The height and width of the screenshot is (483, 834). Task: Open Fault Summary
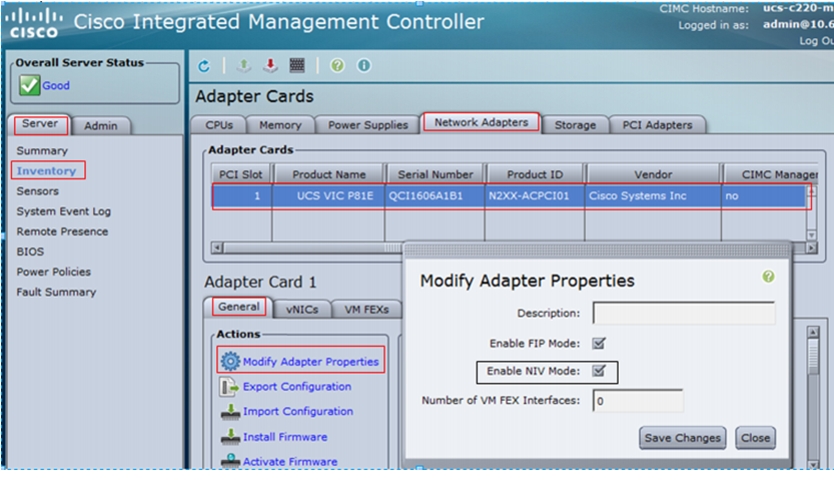click(56, 292)
